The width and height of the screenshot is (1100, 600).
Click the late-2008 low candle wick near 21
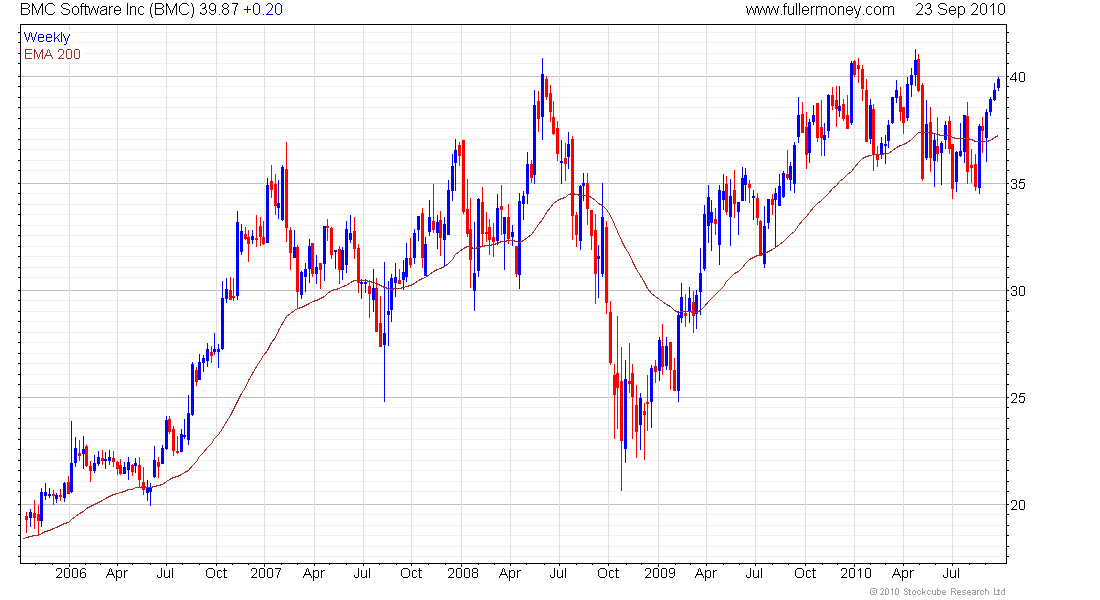click(x=622, y=467)
